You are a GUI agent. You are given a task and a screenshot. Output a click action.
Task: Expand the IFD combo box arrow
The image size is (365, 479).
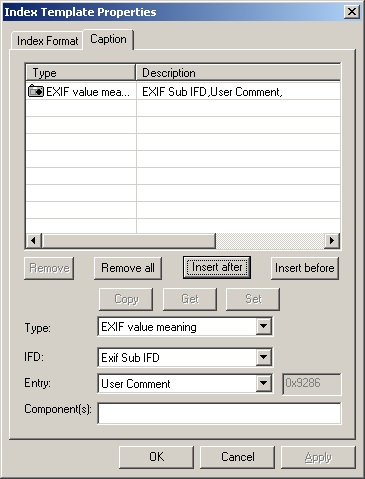click(263, 357)
